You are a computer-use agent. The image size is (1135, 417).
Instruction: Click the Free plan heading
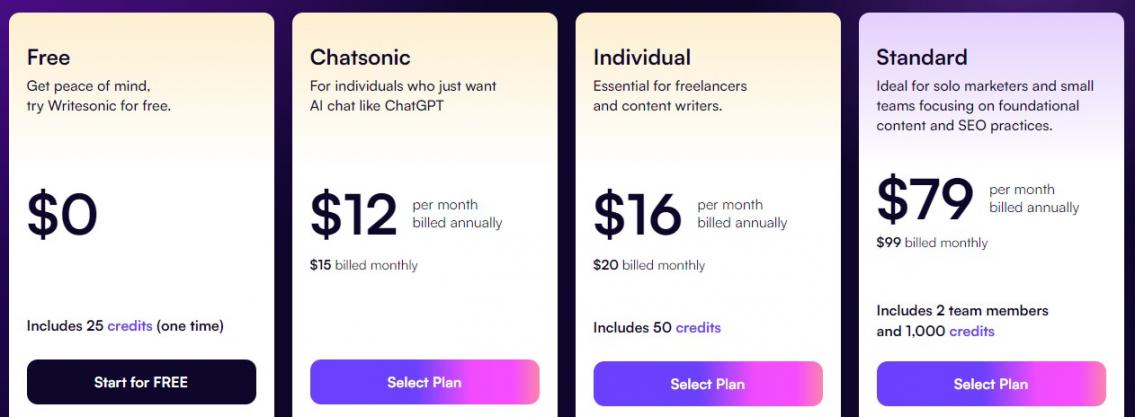click(48, 57)
